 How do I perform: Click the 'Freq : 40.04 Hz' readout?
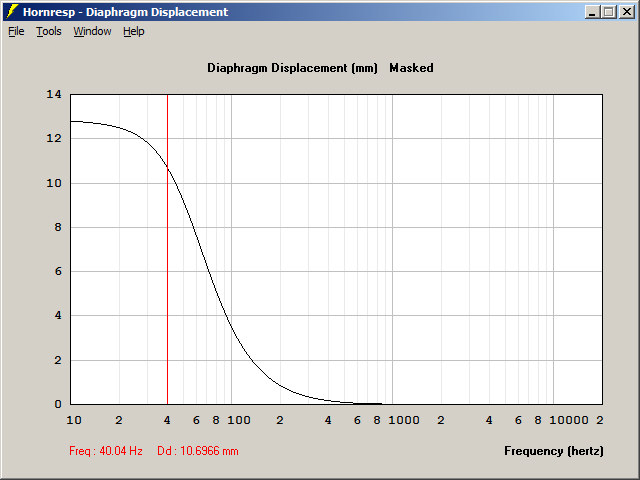pos(106,451)
